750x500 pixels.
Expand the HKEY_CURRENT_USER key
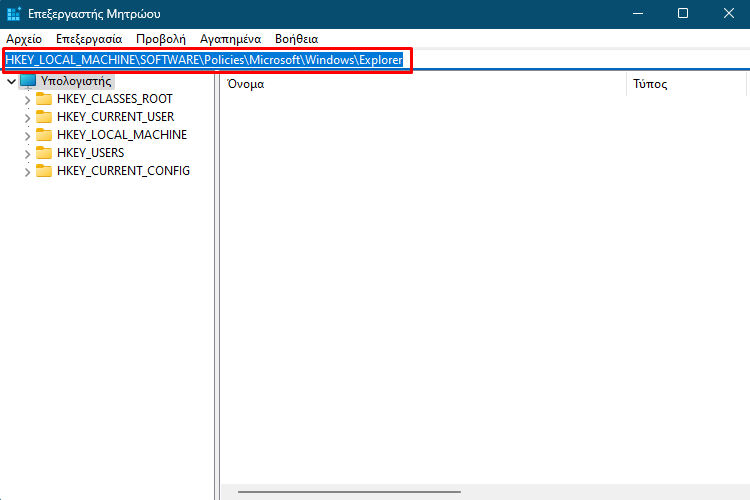click(x=27, y=118)
